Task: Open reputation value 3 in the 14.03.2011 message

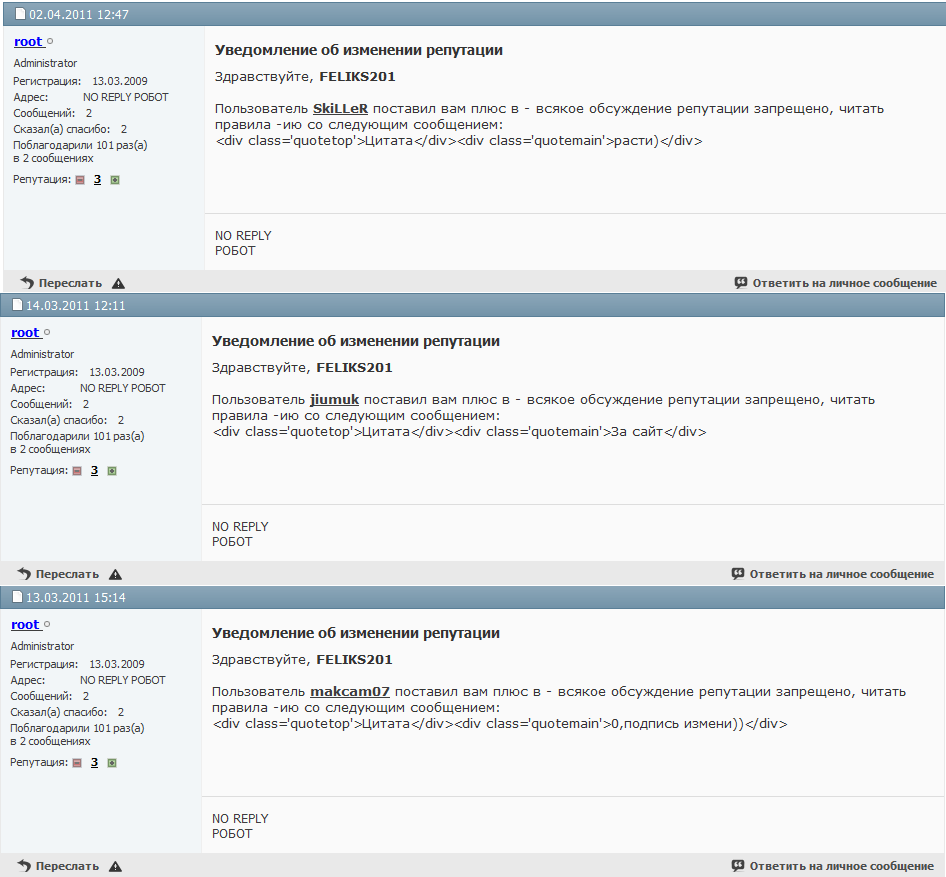Action: pos(94,470)
